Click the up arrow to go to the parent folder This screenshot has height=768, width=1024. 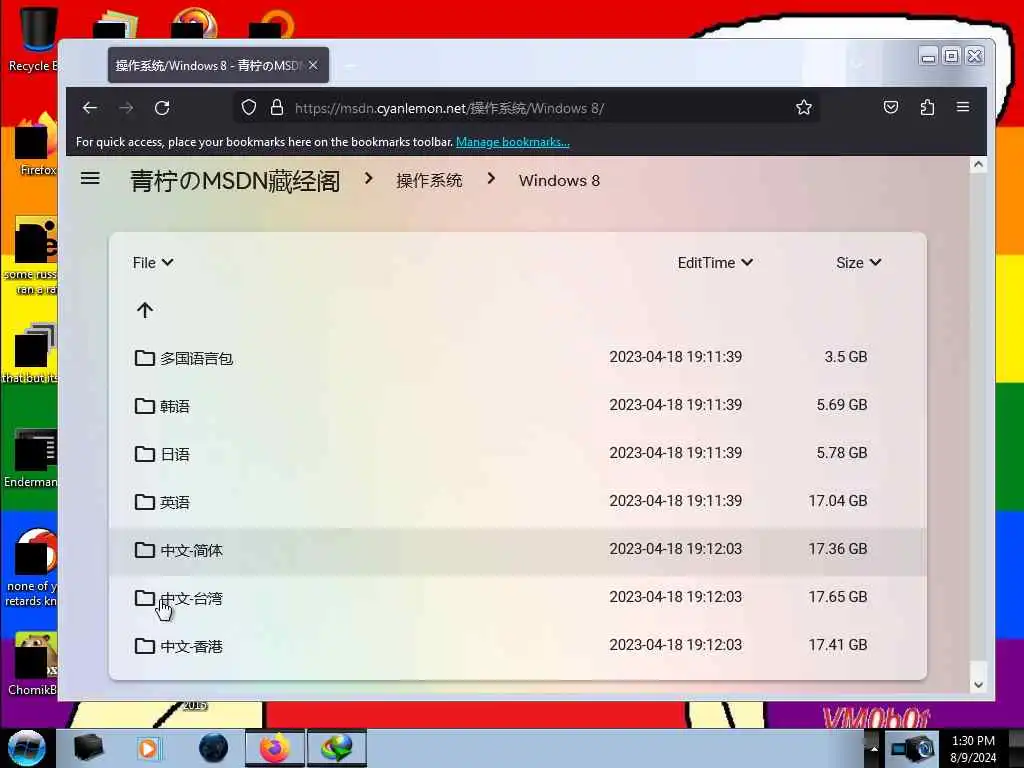coord(145,310)
